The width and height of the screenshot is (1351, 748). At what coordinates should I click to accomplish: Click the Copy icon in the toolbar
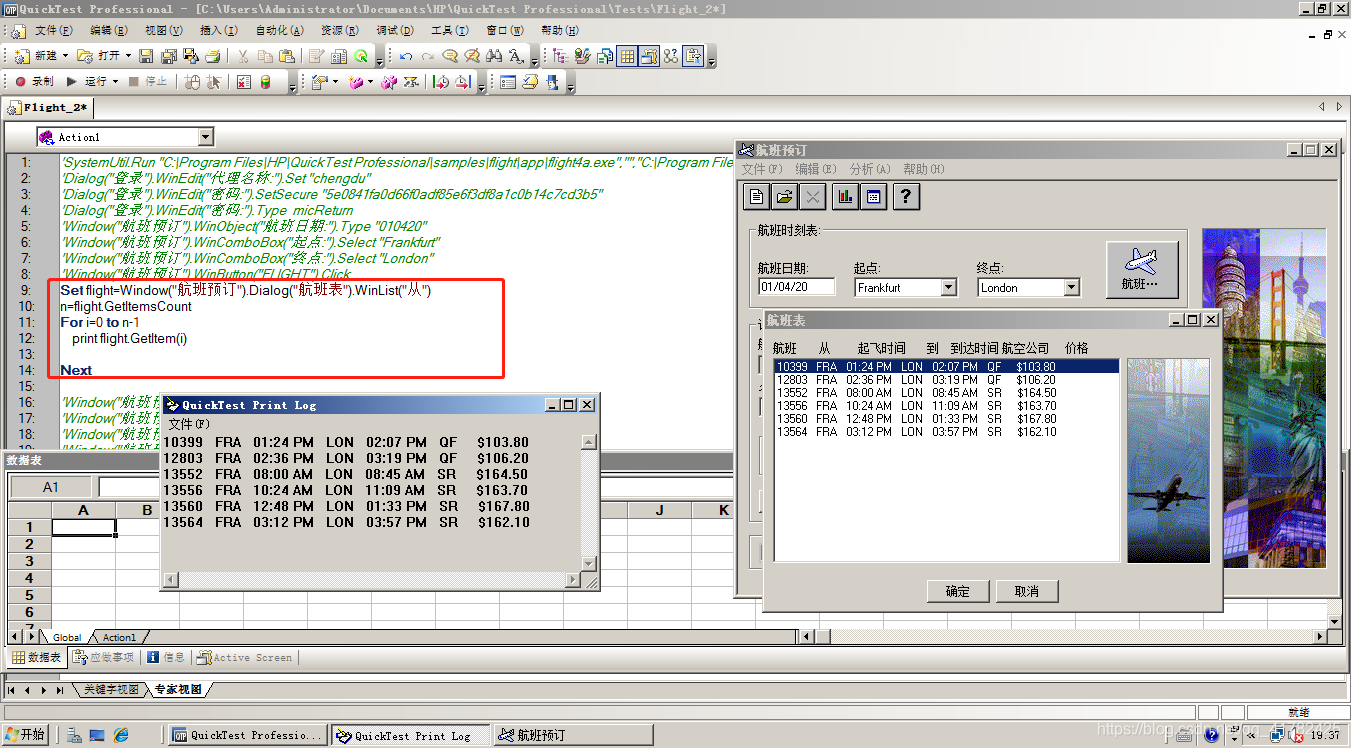[265, 56]
